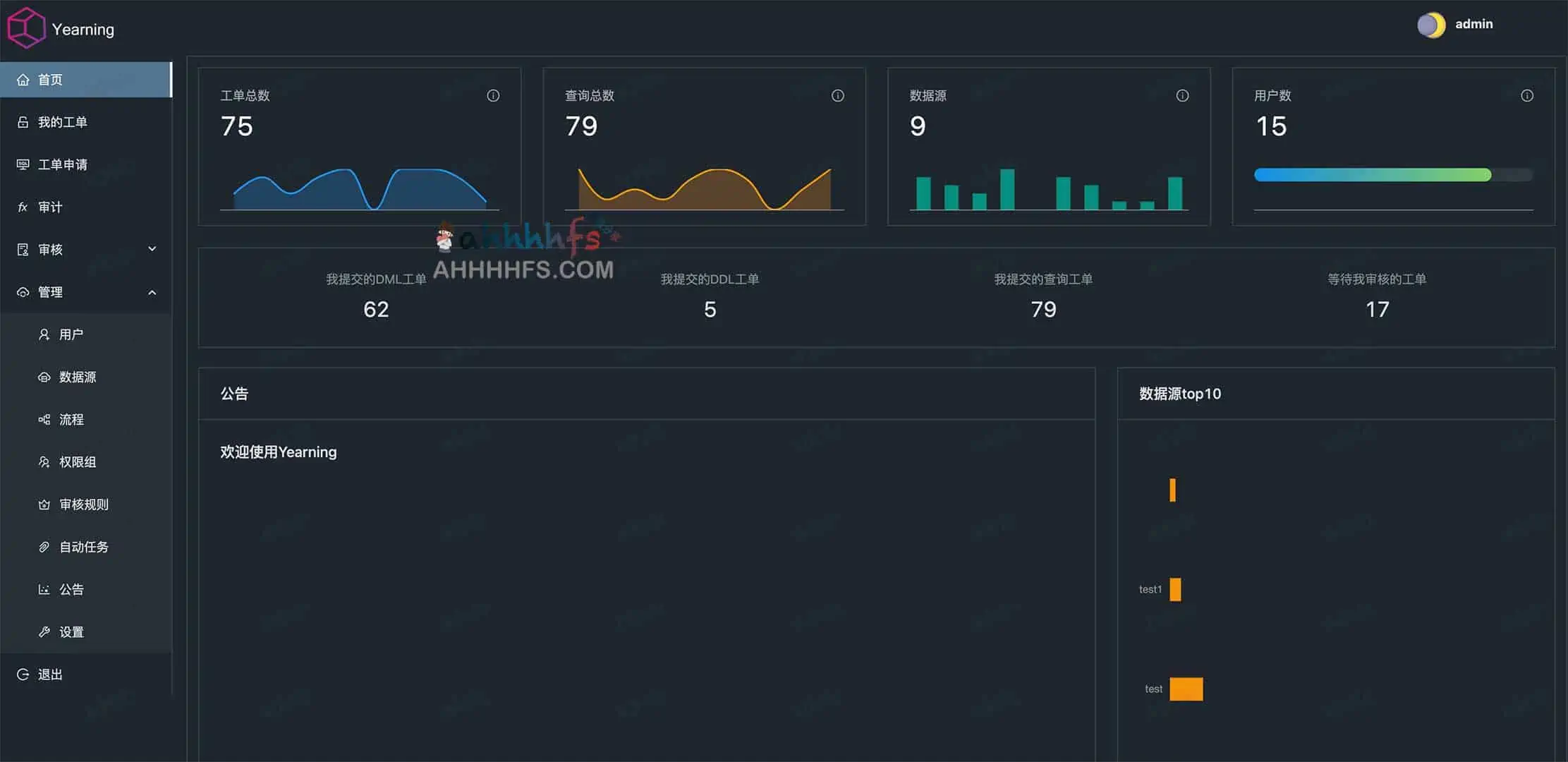Select the 我的工单 sidebar icon
Viewport: 1568px width, 762px height.
(x=23, y=121)
